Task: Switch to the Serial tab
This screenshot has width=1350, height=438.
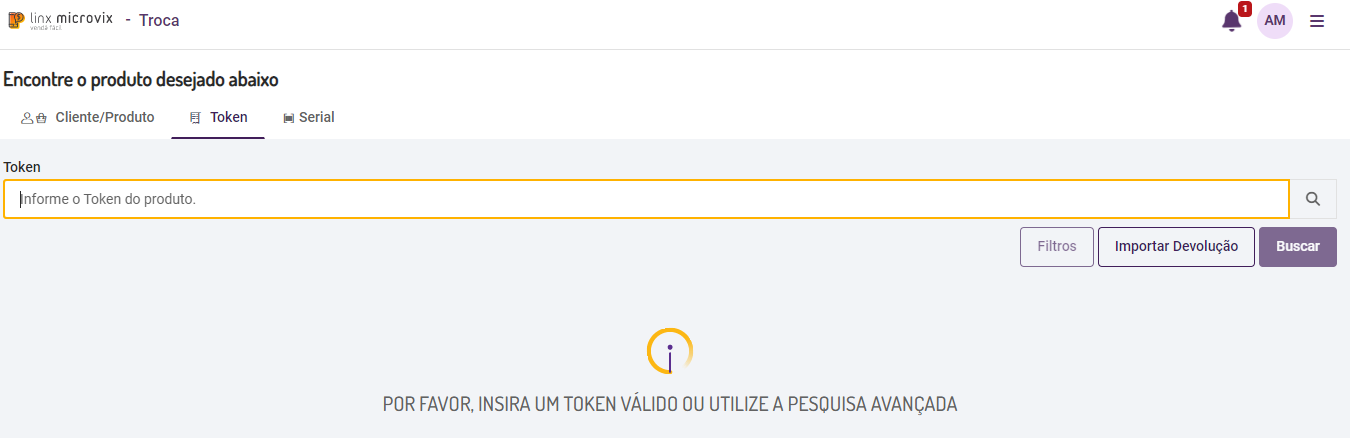Action: click(x=316, y=117)
